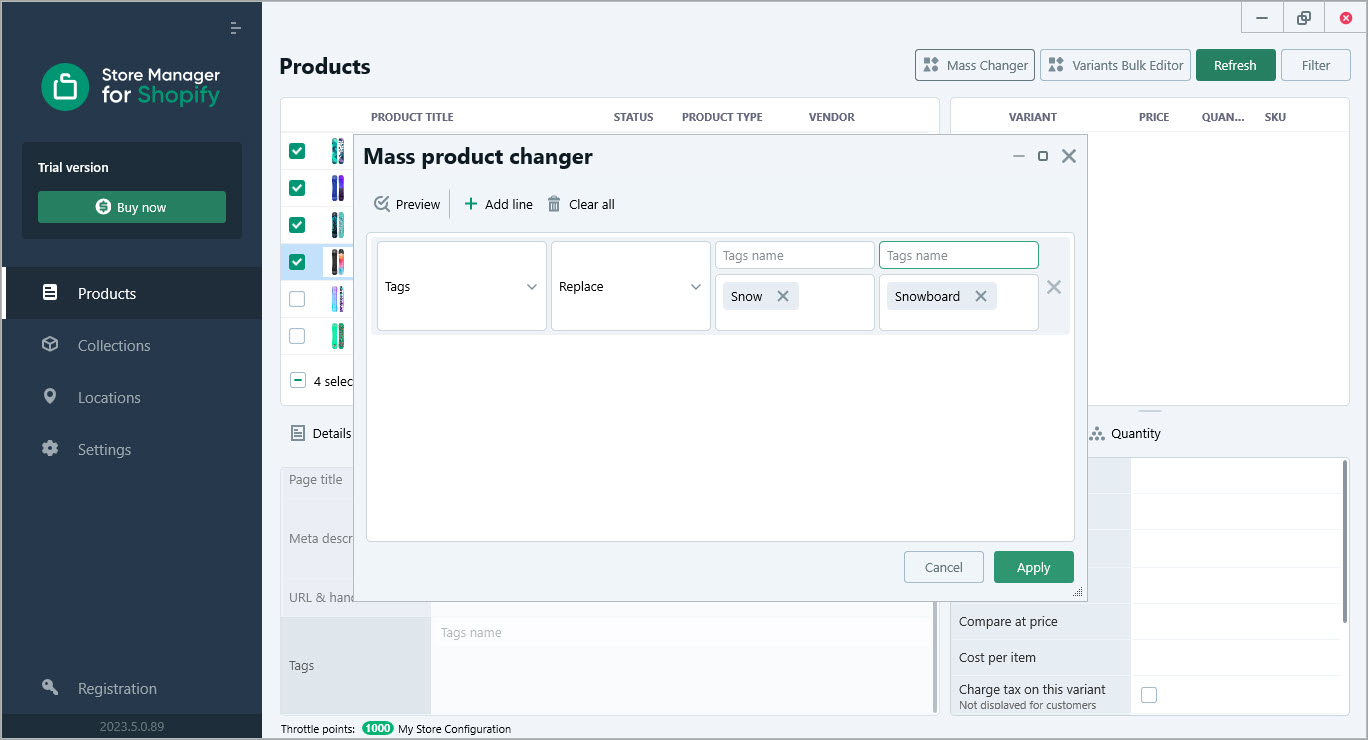Remove the Snowboard tag chip
The width and height of the screenshot is (1368, 740).
(x=981, y=296)
